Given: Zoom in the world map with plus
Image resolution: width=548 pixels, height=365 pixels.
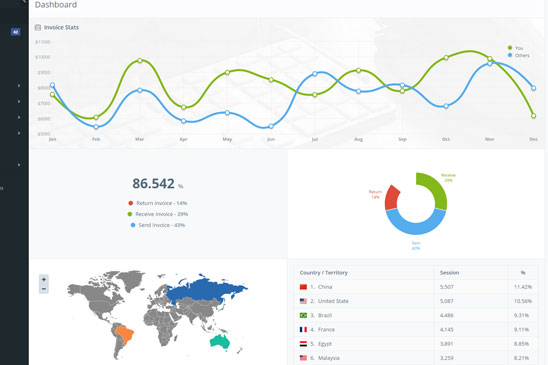Looking at the screenshot, I should (44, 280).
